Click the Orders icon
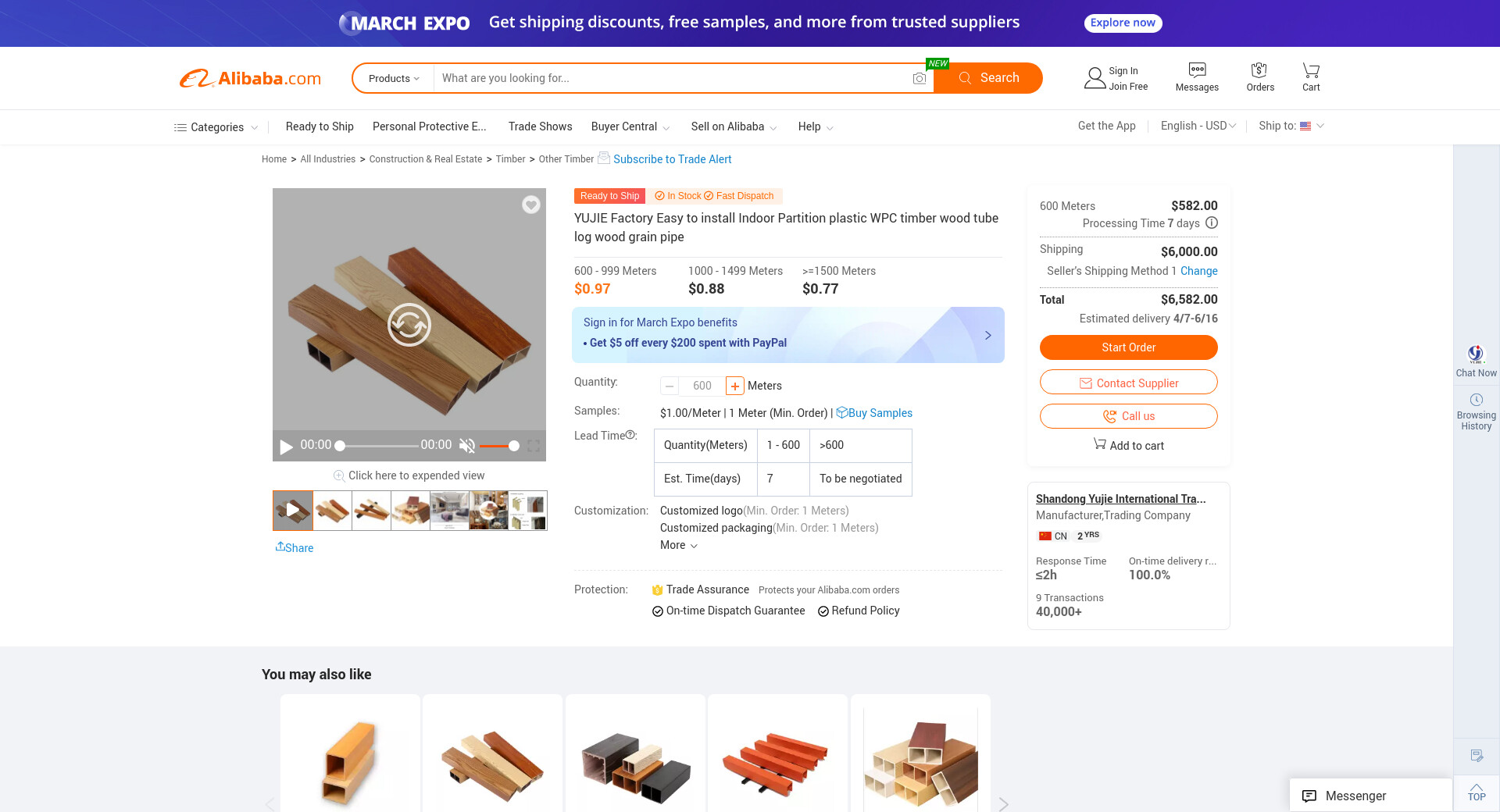Image resolution: width=1500 pixels, height=812 pixels. click(x=1259, y=70)
